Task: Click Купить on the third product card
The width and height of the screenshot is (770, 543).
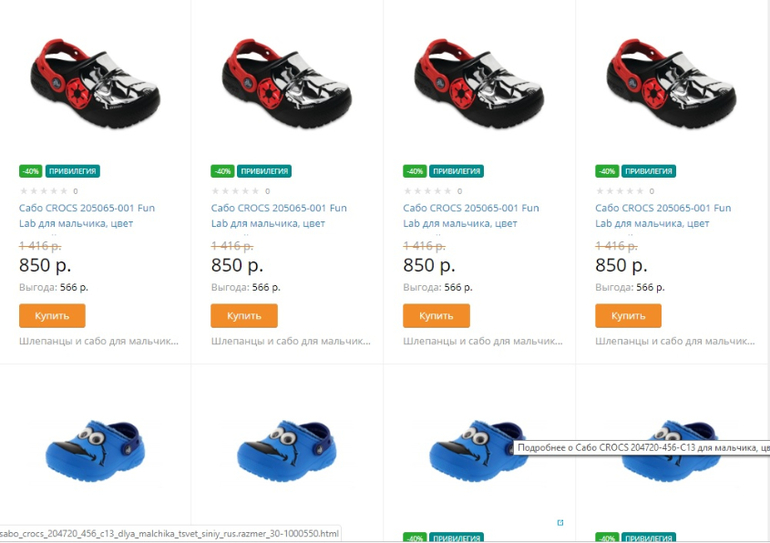Action: (x=436, y=316)
